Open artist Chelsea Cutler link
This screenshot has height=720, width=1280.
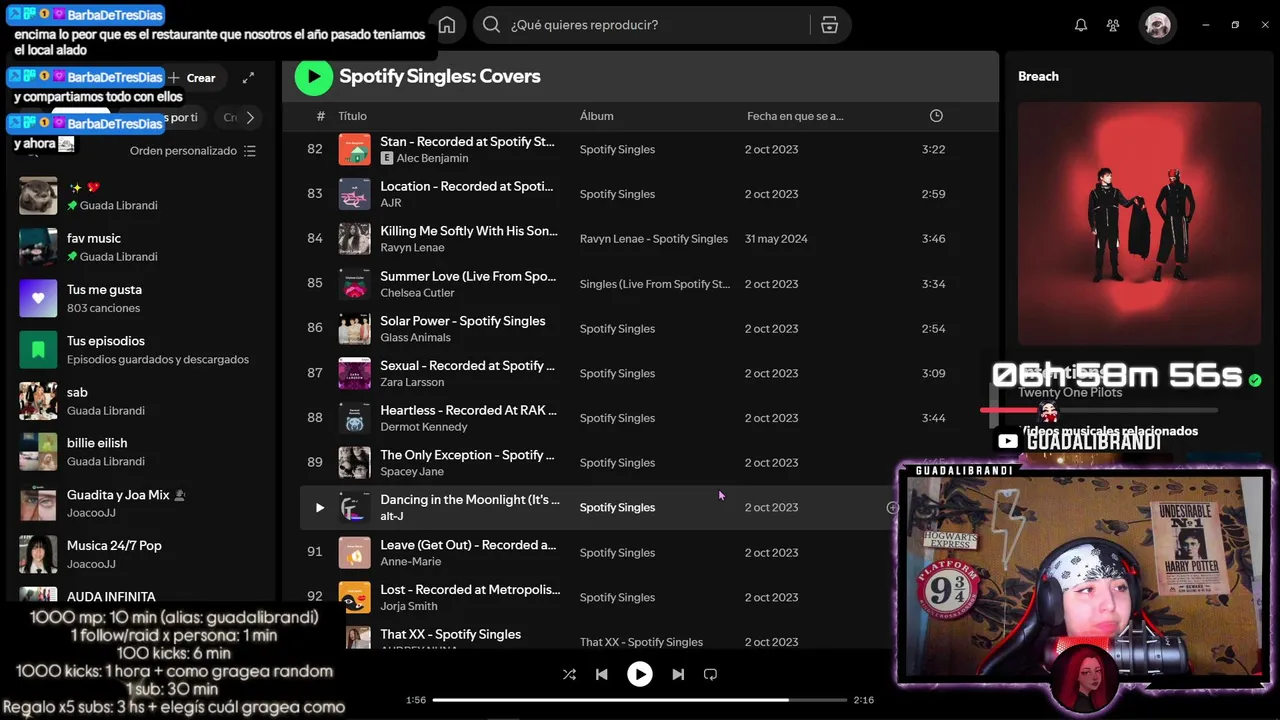[417, 293]
